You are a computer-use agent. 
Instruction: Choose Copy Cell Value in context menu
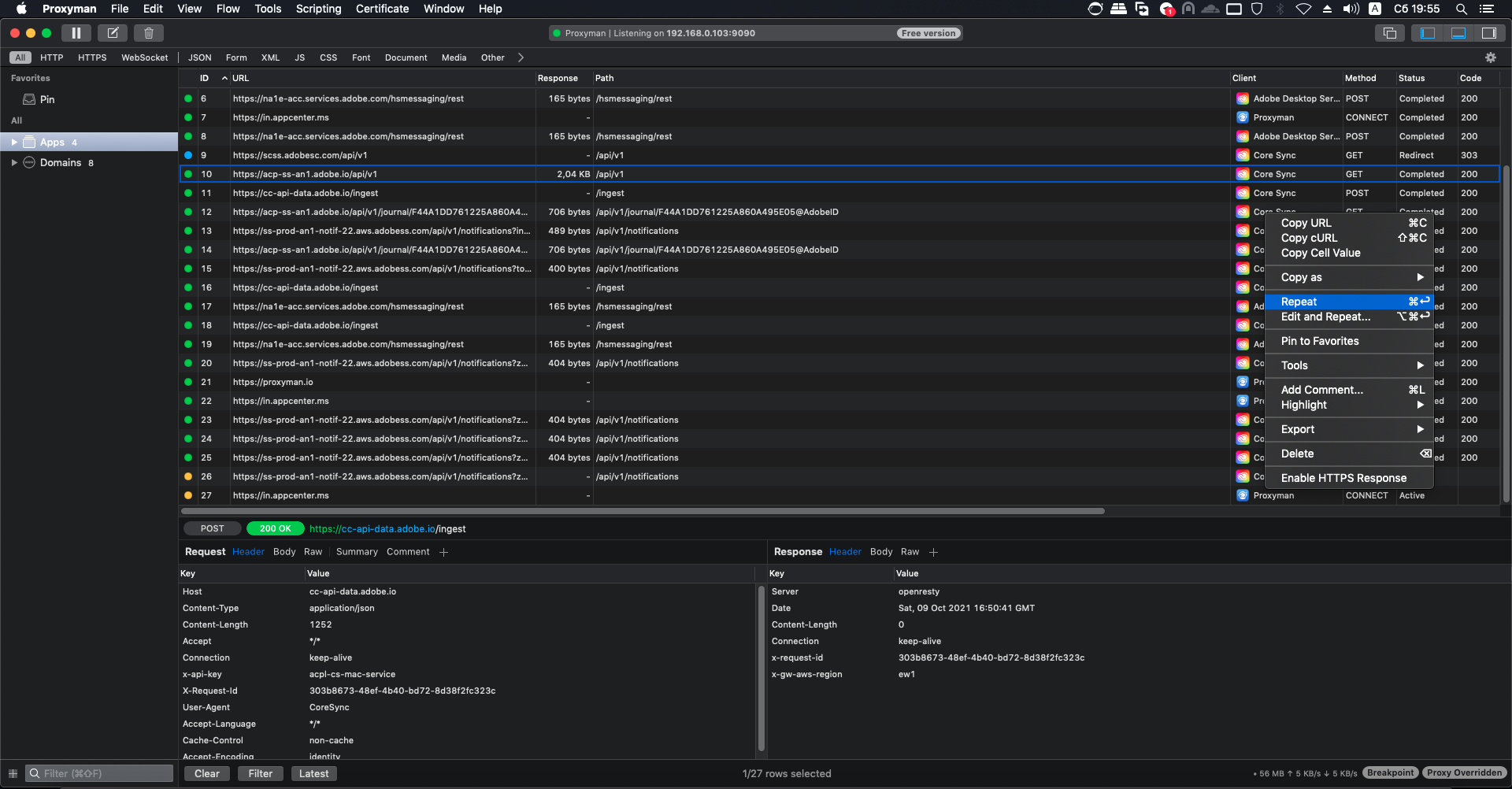point(1349,253)
